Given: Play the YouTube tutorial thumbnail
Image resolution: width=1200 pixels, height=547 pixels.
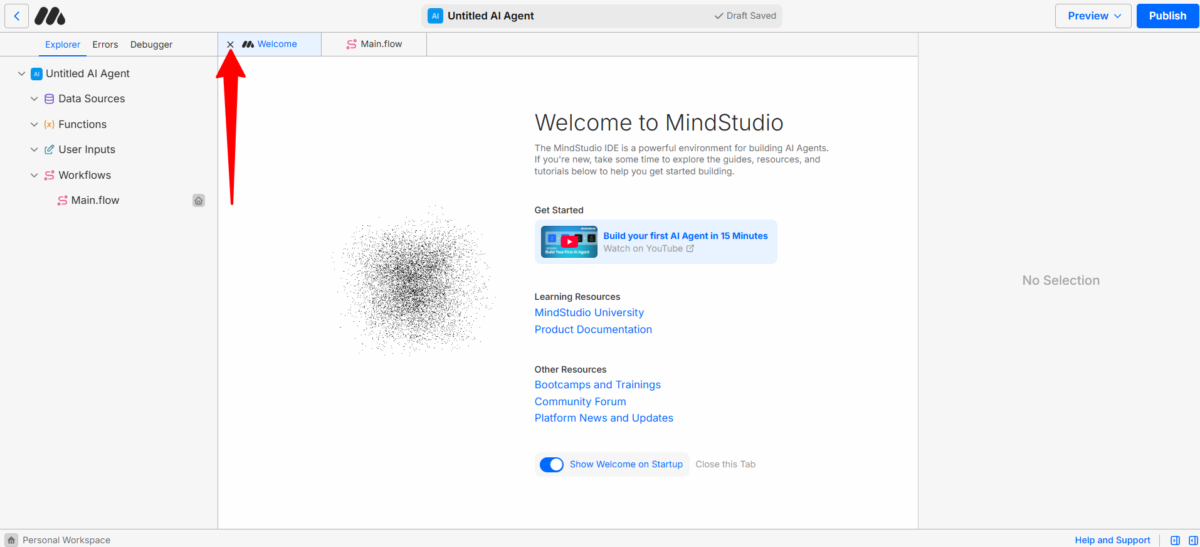Looking at the screenshot, I should [x=569, y=241].
